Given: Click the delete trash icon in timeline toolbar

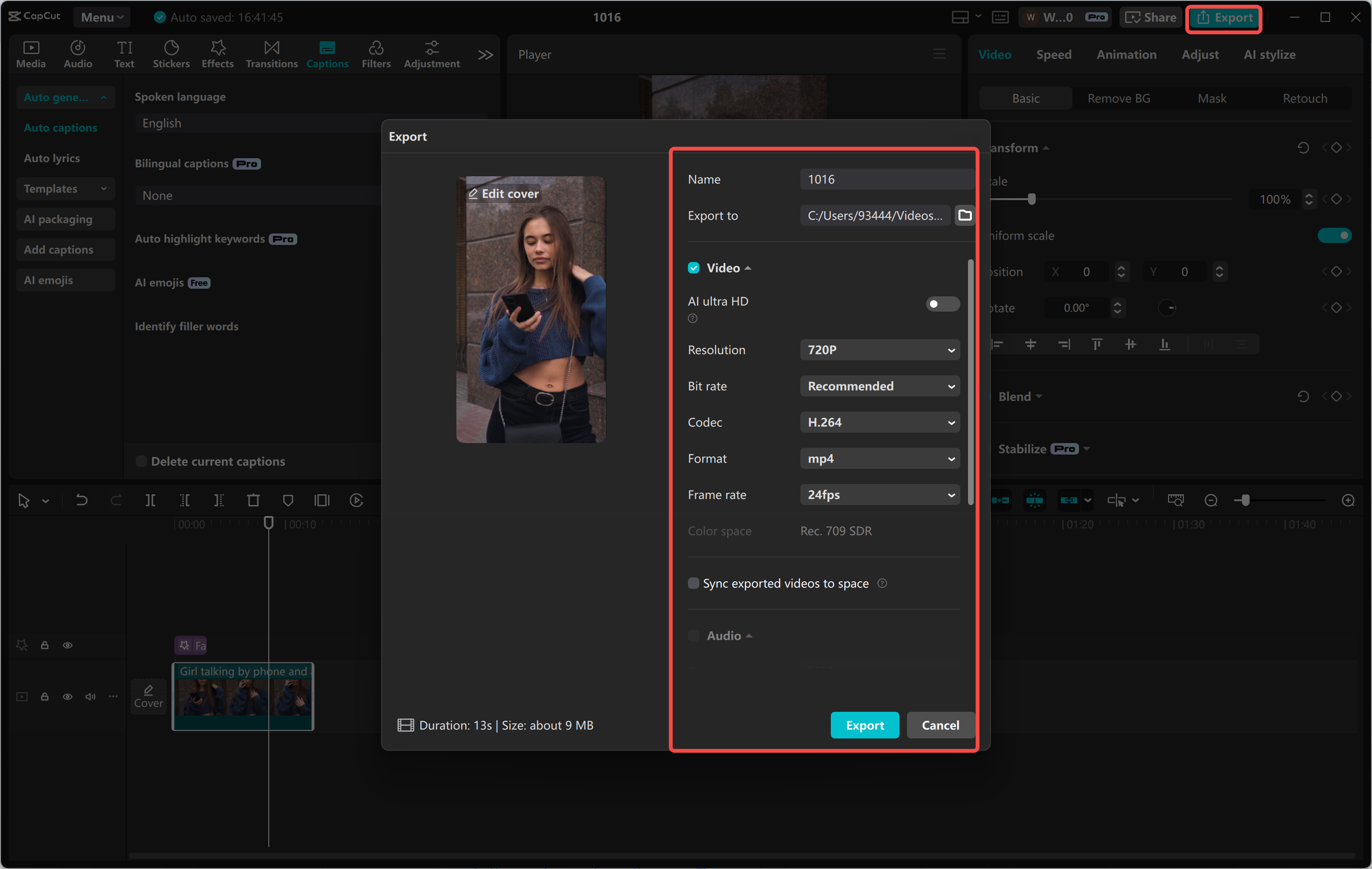Looking at the screenshot, I should (x=253, y=500).
